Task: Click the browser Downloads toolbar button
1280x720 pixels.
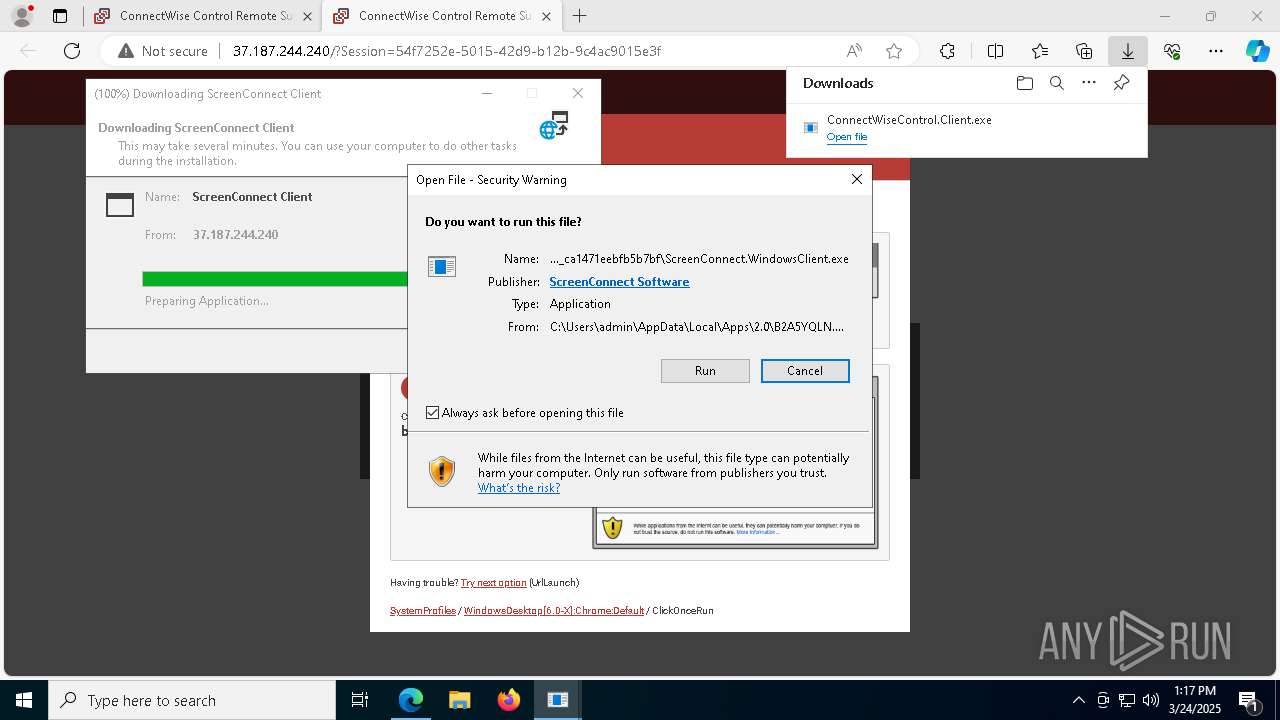Action: 1127,51
